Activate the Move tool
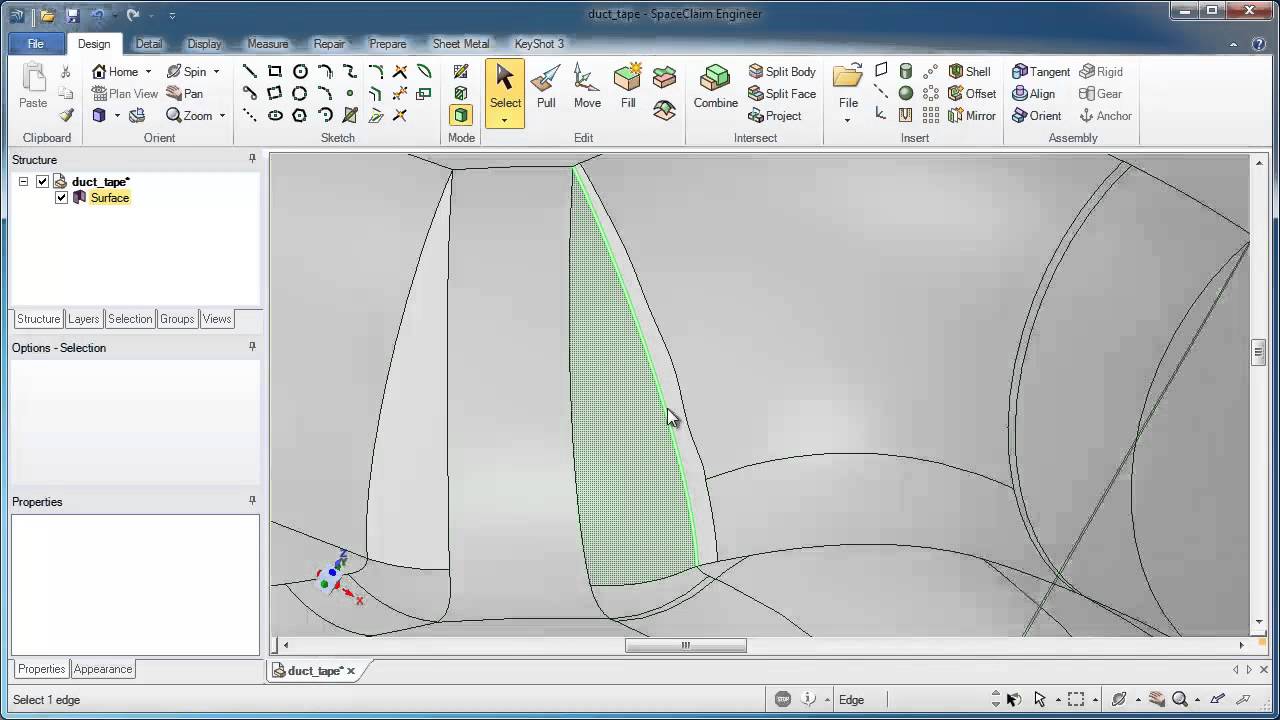Screen dimensions: 1280x720 [x=587, y=87]
